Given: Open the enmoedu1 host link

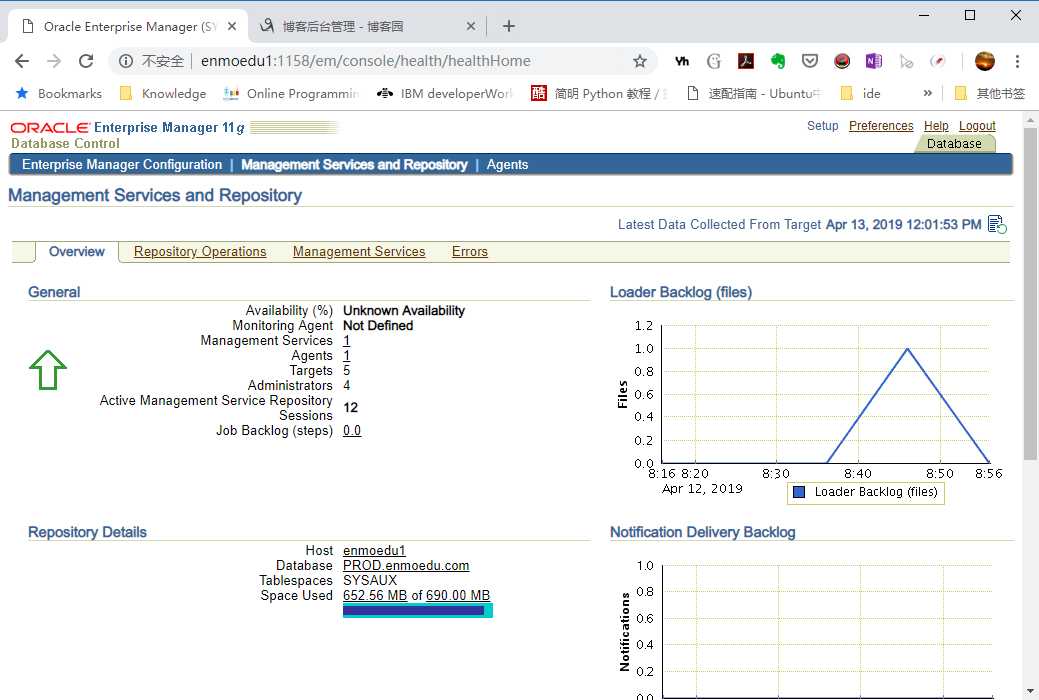Looking at the screenshot, I should (374, 551).
